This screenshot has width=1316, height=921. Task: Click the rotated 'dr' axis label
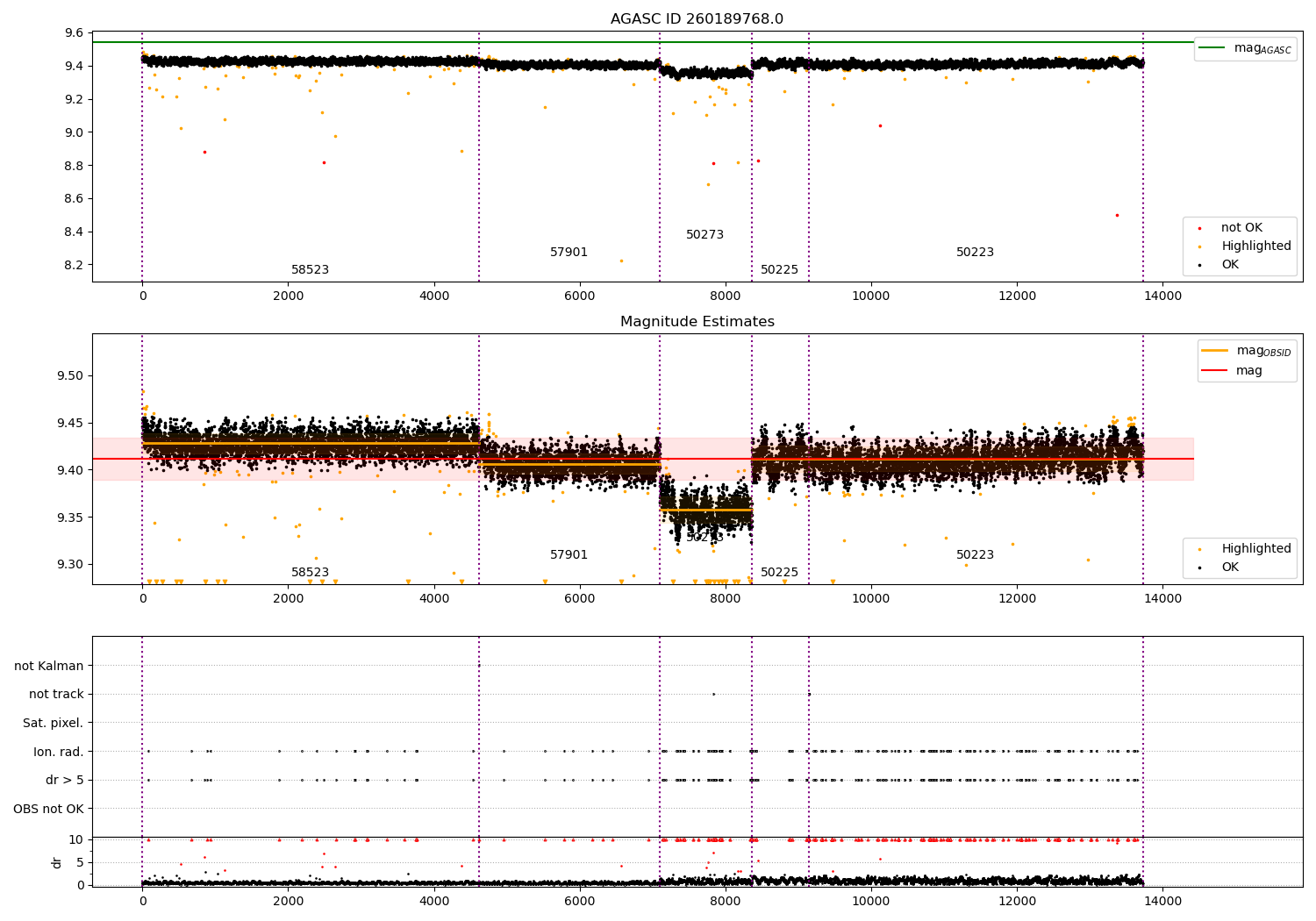click(57, 862)
